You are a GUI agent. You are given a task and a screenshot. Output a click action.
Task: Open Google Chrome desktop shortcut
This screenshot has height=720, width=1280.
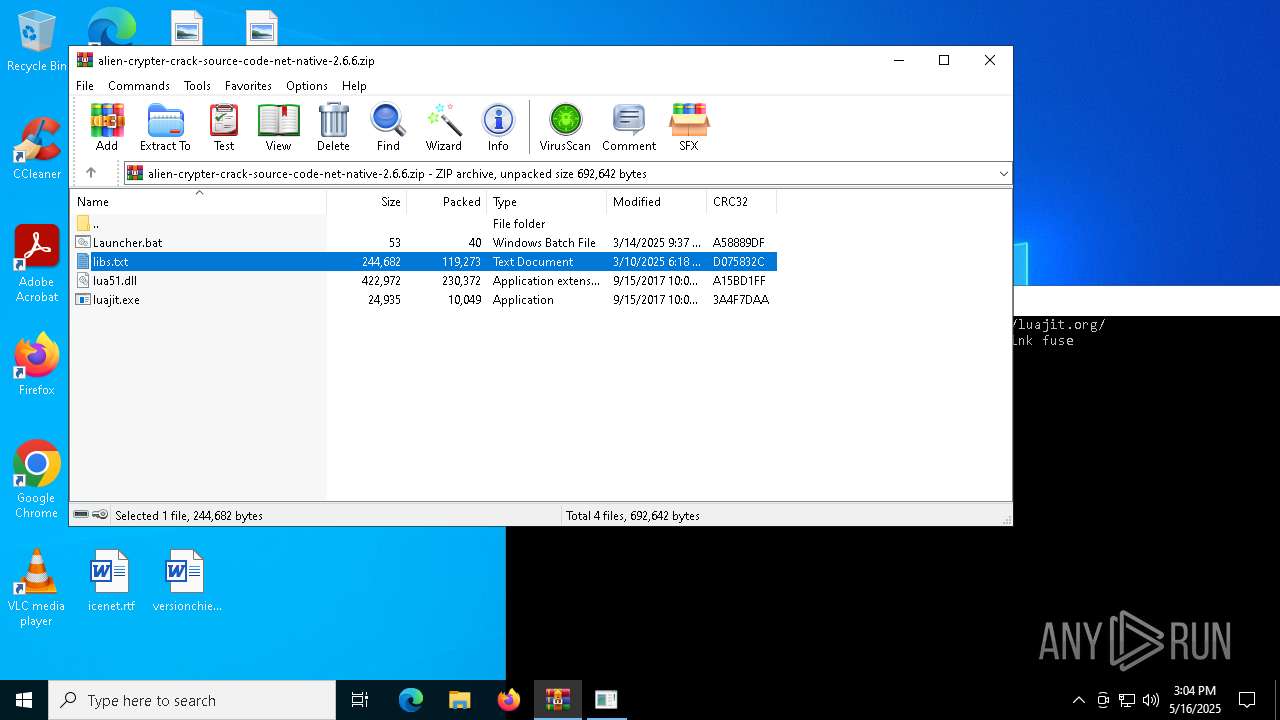(x=37, y=480)
